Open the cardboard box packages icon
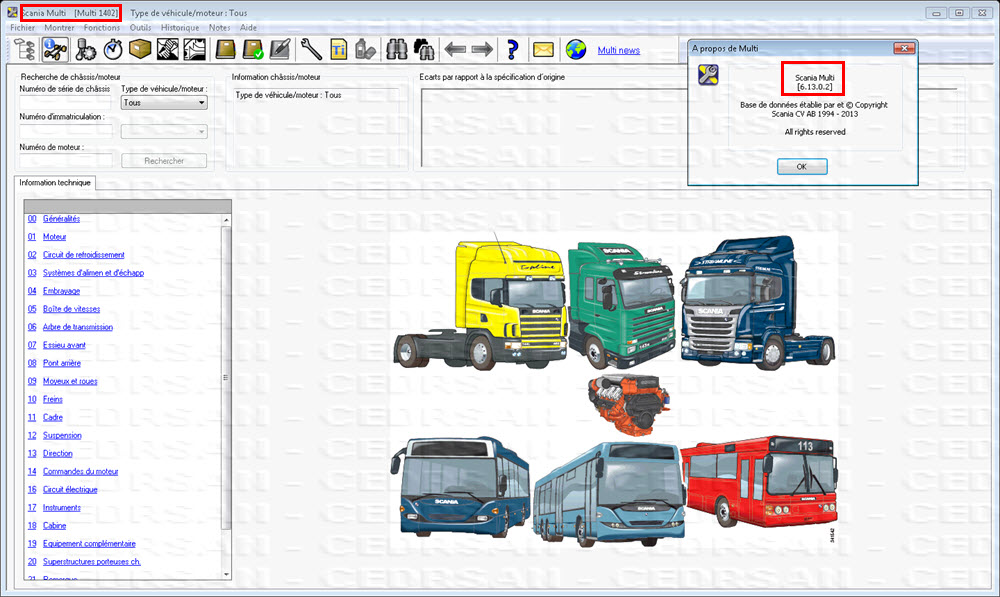The image size is (1000, 597). pyautogui.click(x=140, y=49)
